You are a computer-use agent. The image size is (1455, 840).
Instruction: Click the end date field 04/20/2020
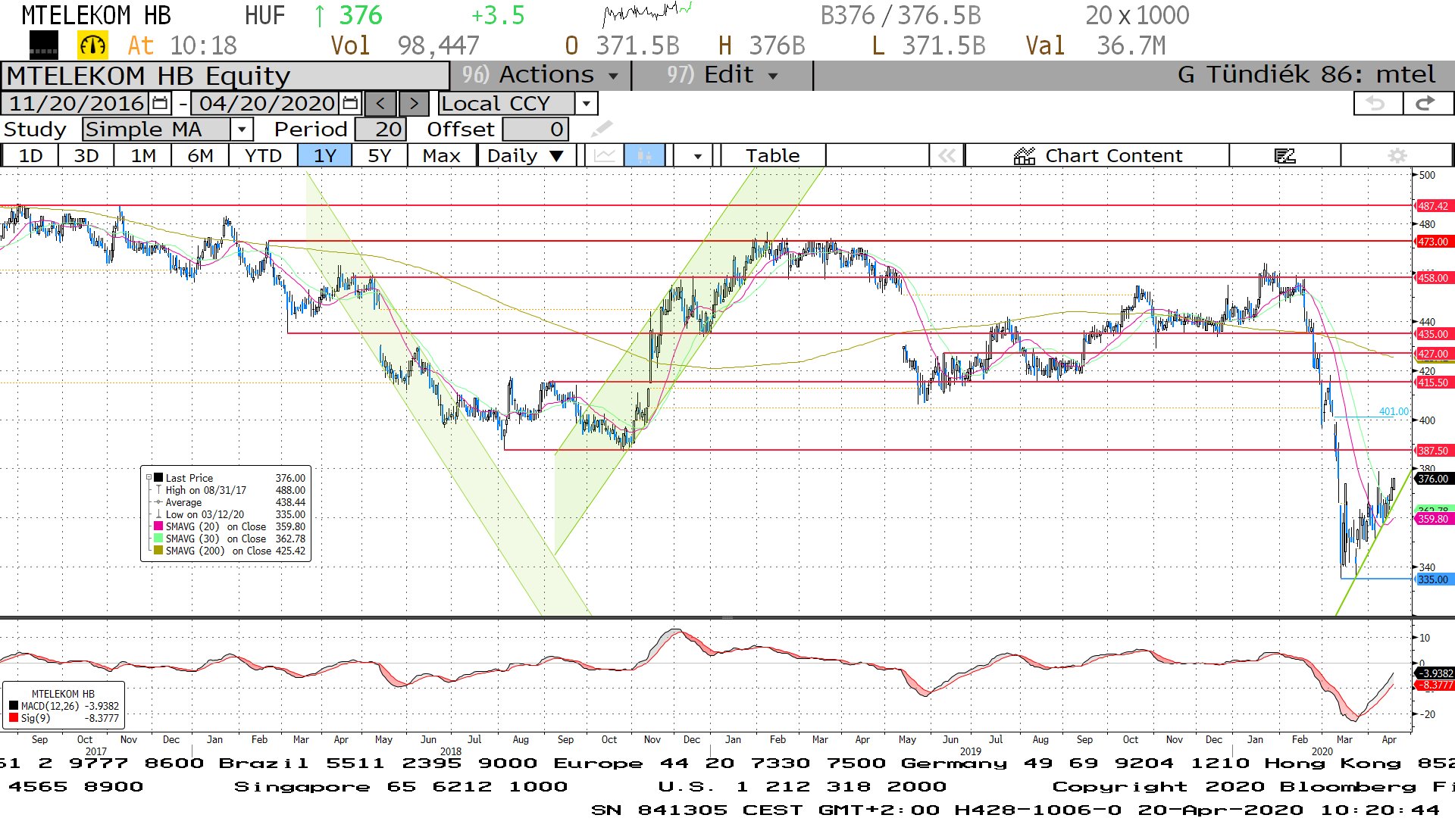[x=266, y=103]
